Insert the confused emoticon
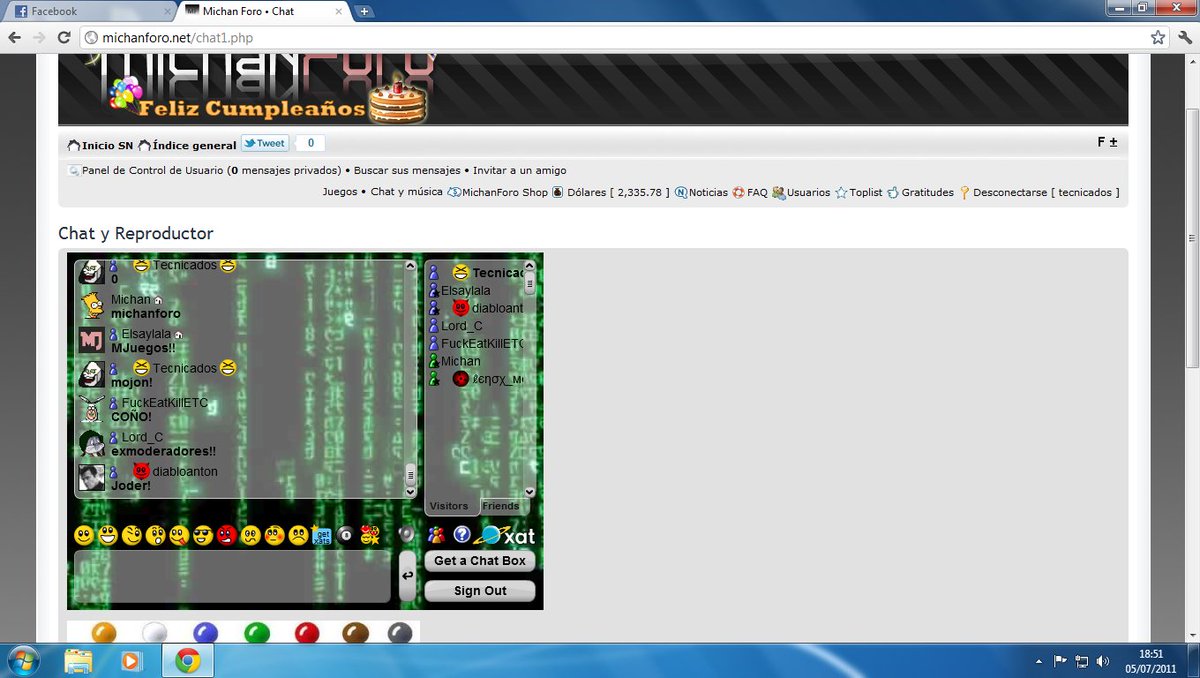 (x=250, y=535)
